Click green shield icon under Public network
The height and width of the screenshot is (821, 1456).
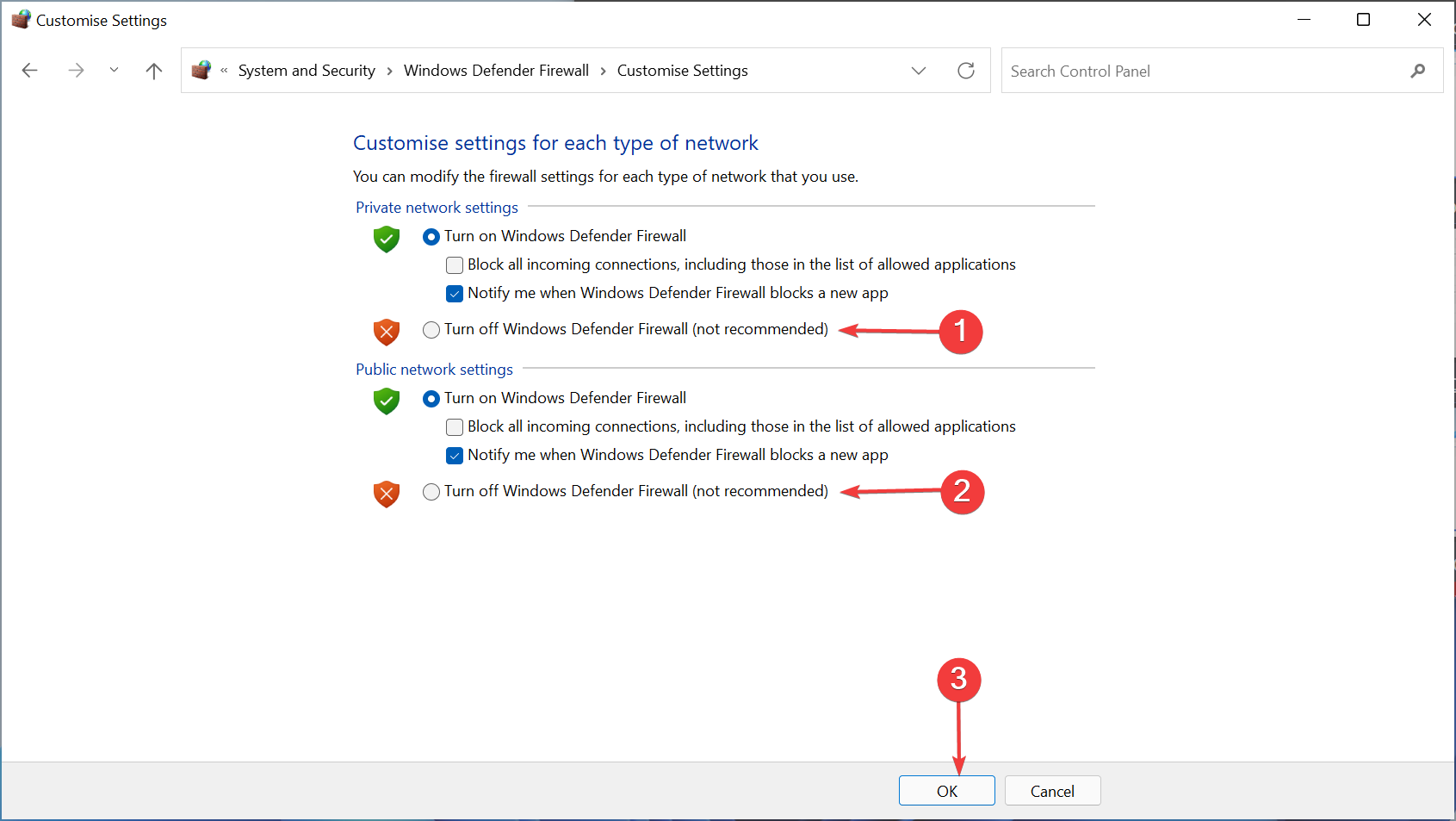[387, 401]
